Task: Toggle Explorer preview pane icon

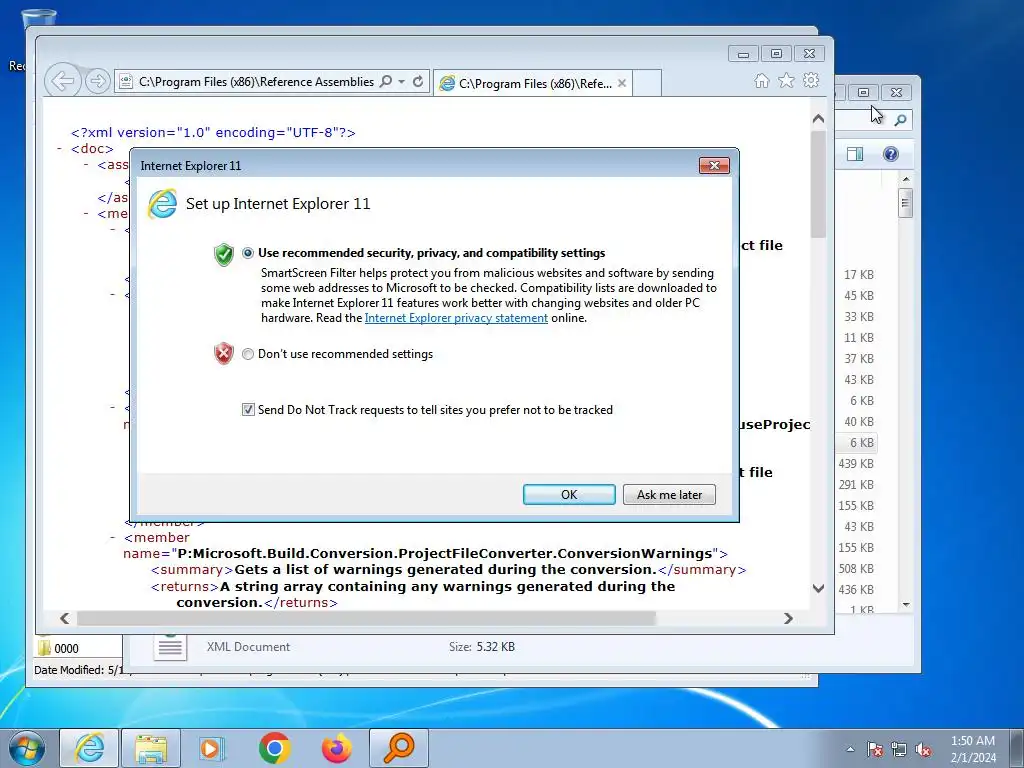Action: (x=855, y=153)
